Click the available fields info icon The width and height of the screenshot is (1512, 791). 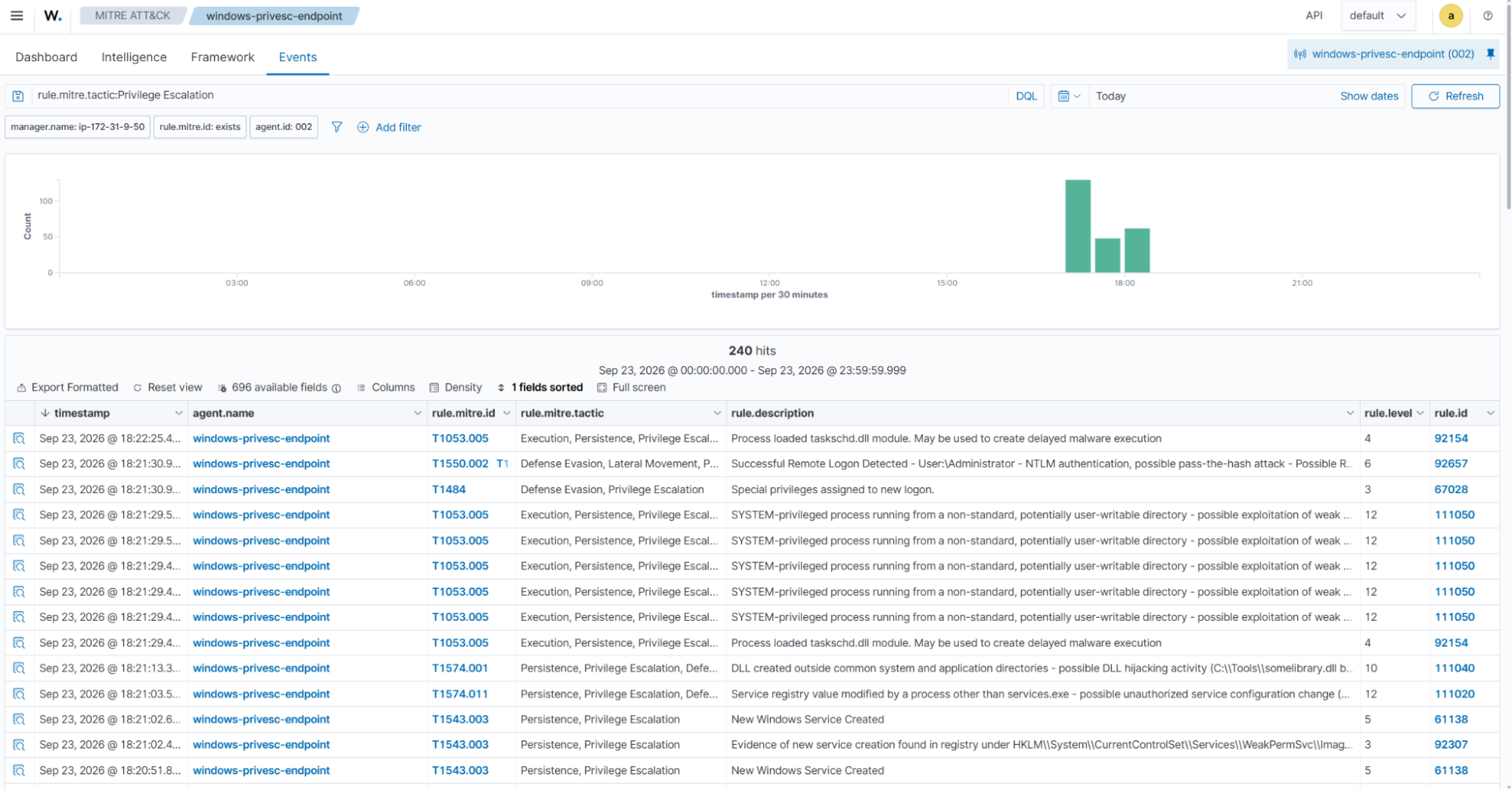(337, 388)
